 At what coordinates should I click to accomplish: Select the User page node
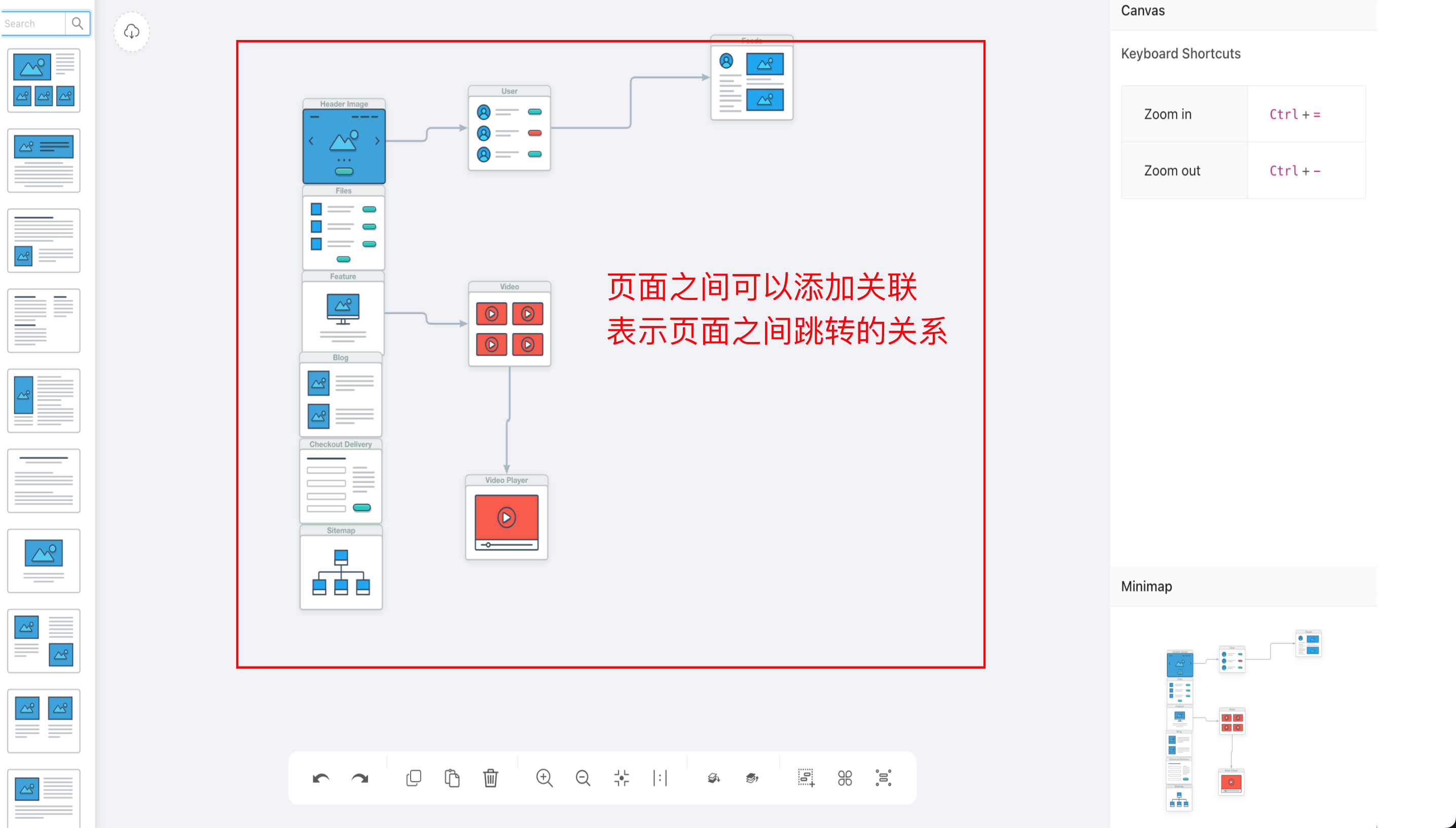(x=509, y=128)
